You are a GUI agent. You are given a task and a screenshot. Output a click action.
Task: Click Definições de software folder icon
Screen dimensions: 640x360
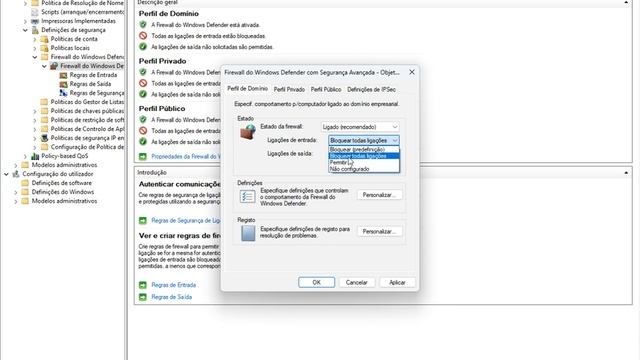coord(25,183)
